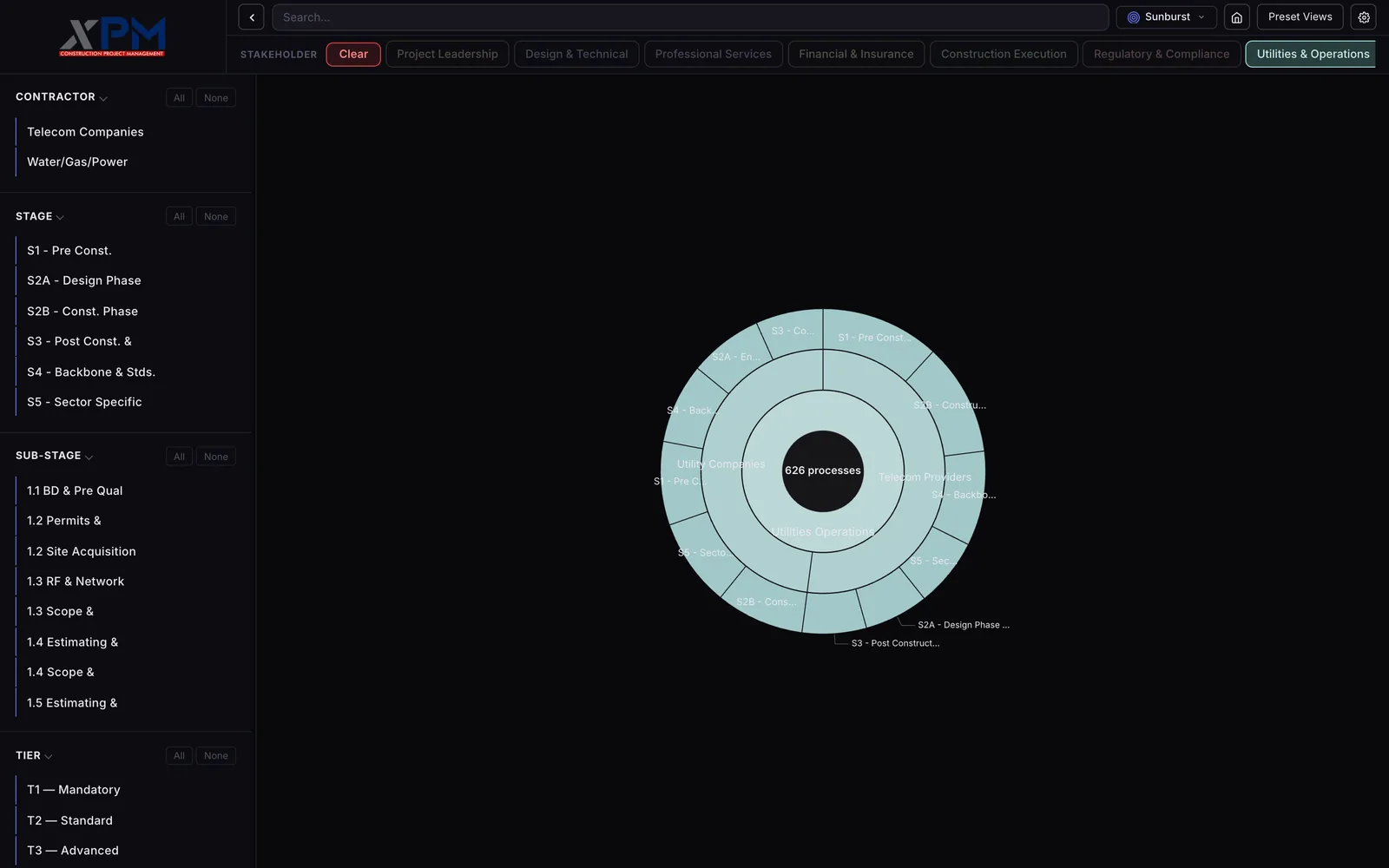
Task: Collapse the TIER section
Action: point(35,756)
